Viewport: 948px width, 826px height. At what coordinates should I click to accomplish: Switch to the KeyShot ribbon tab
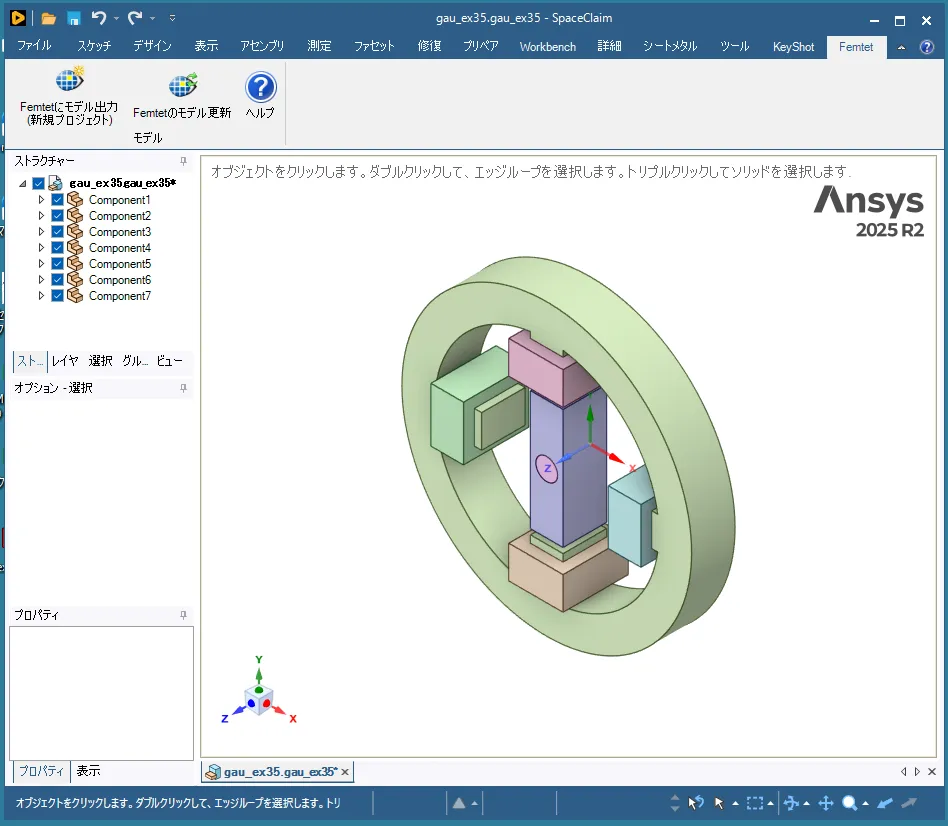793,47
